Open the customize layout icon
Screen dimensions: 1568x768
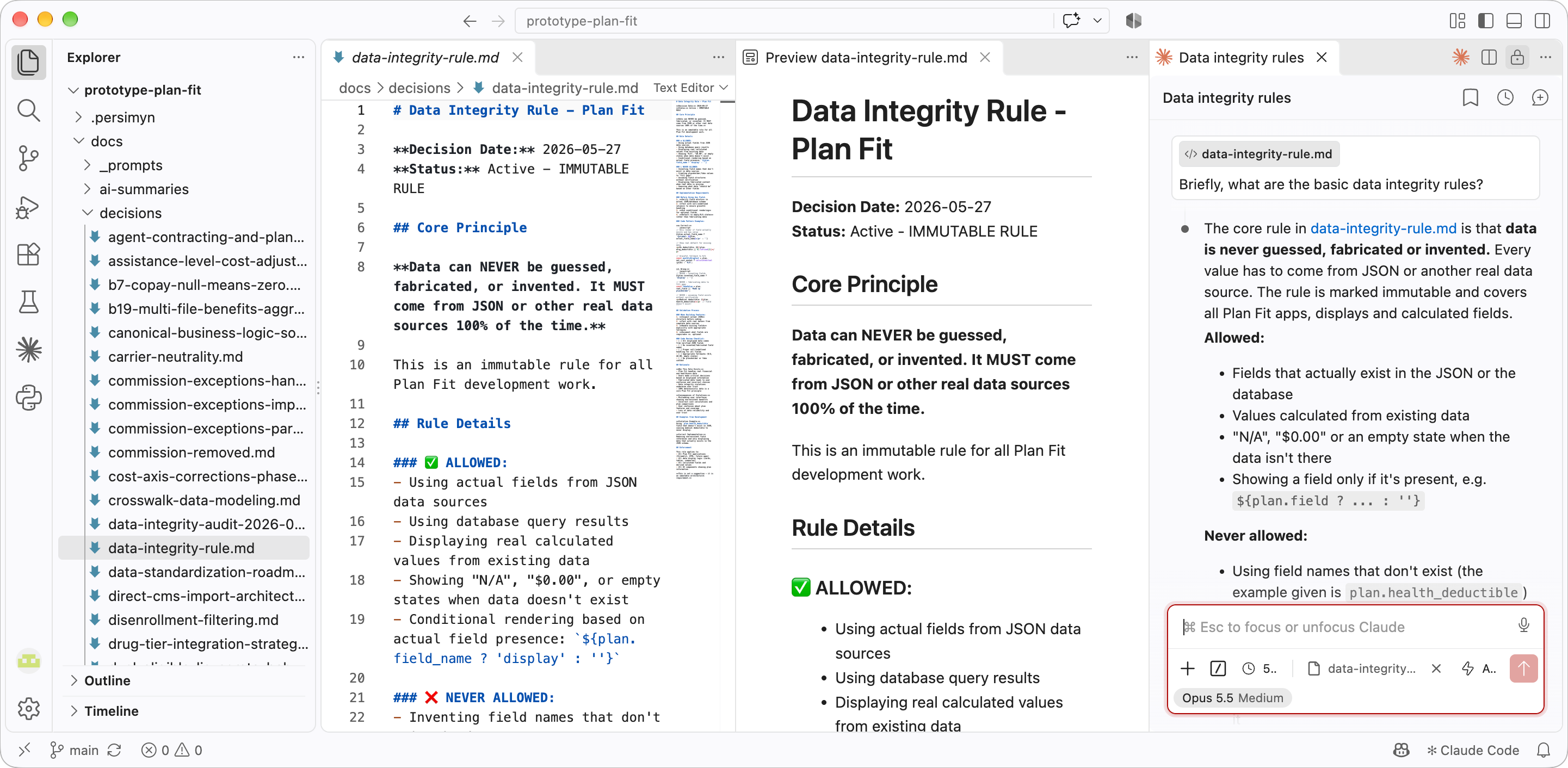tap(1457, 21)
